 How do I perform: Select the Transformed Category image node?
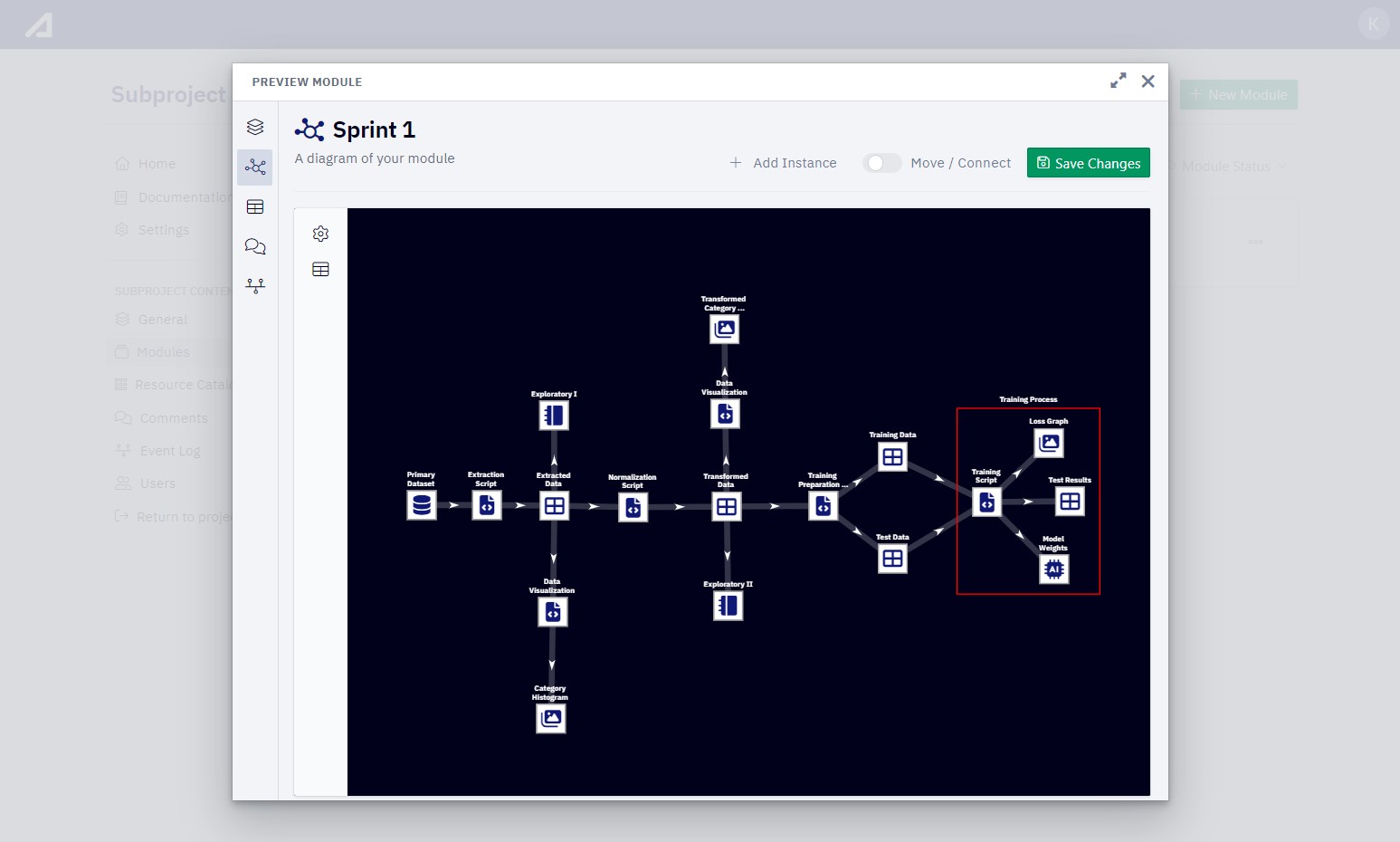(724, 329)
